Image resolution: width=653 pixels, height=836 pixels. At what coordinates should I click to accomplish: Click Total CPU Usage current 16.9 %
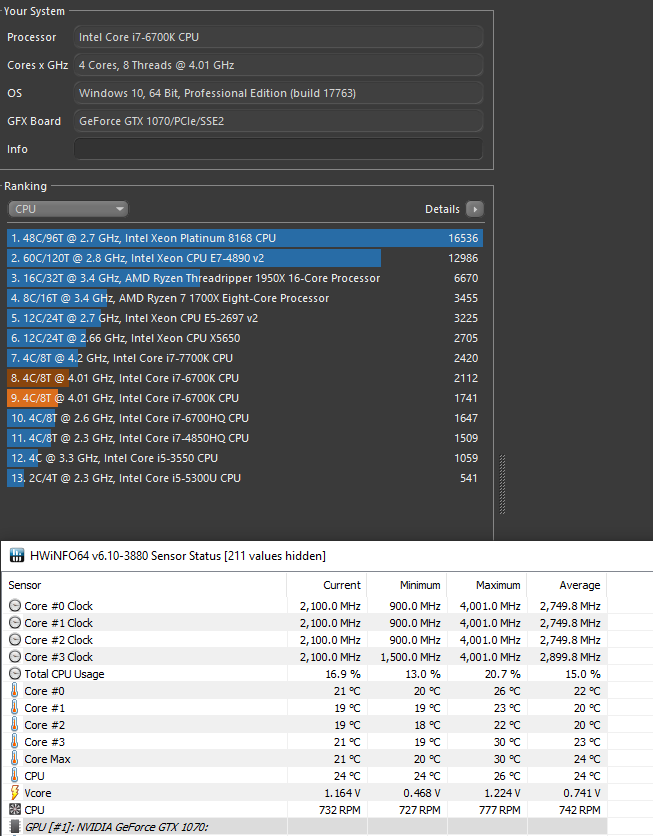point(343,674)
